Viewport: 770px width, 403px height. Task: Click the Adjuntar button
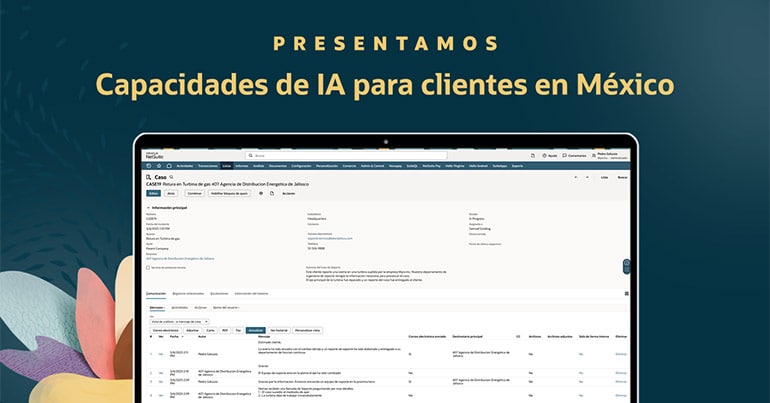(192, 330)
